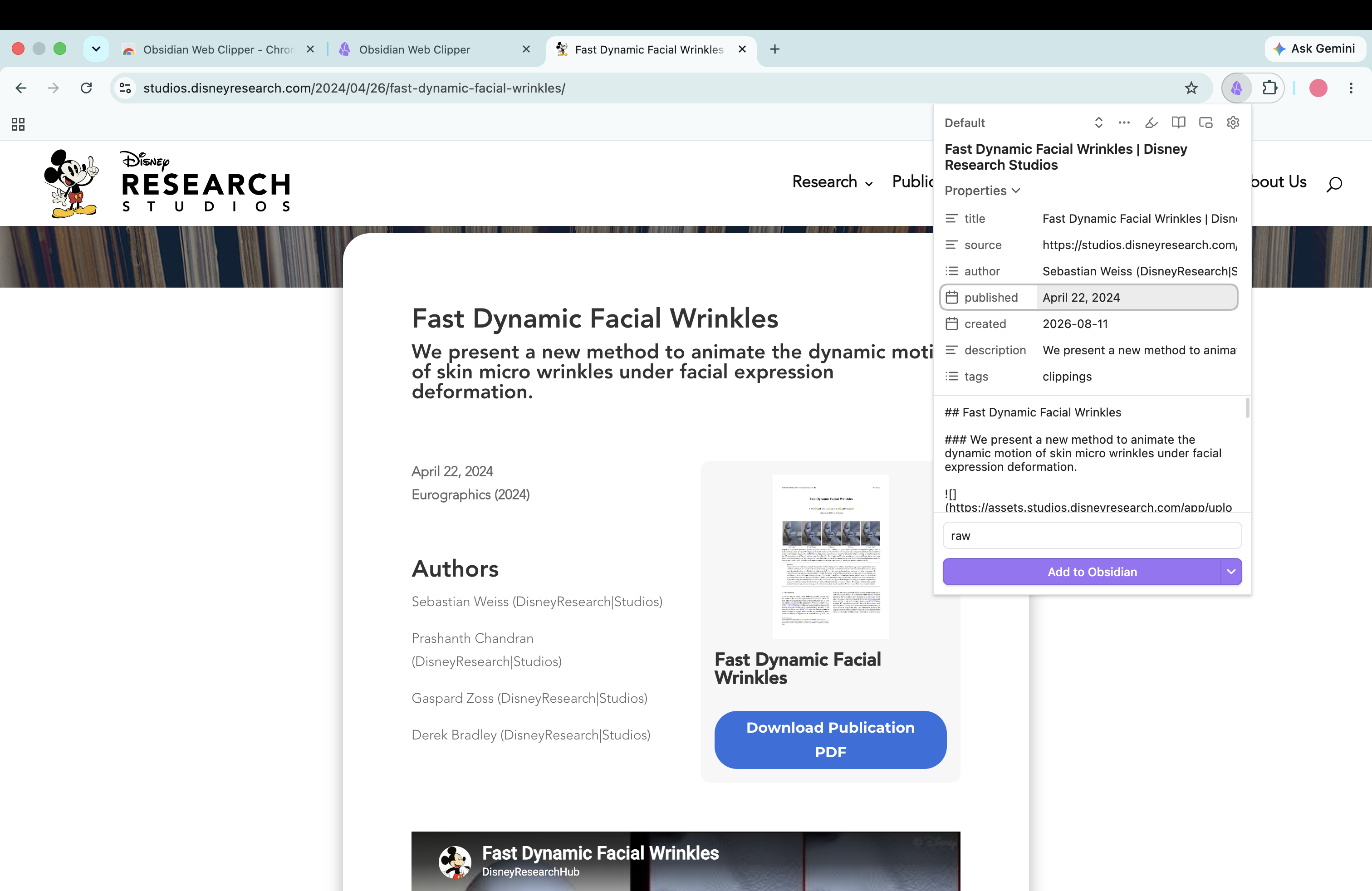Click the published property calendar icon
The image size is (1372, 891).
click(x=952, y=298)
